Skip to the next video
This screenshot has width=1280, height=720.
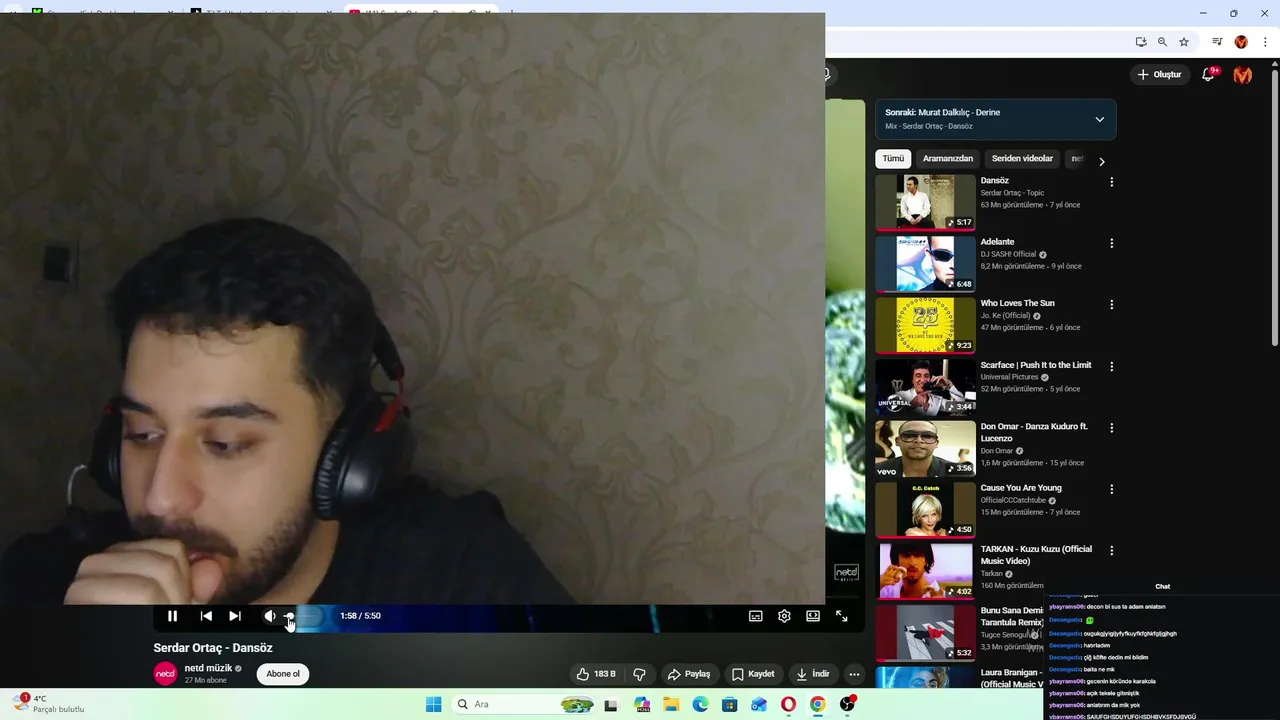(x=235, y=616)
